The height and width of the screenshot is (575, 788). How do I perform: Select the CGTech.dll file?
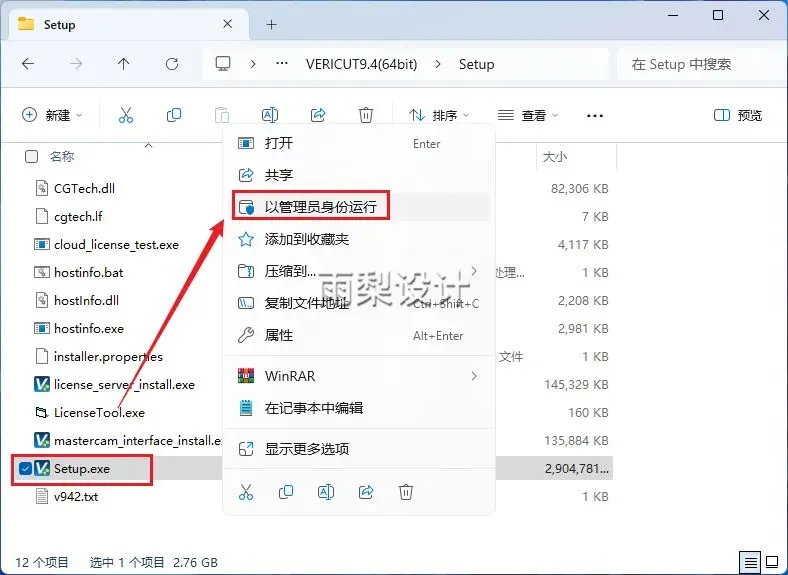click(84, 188)
